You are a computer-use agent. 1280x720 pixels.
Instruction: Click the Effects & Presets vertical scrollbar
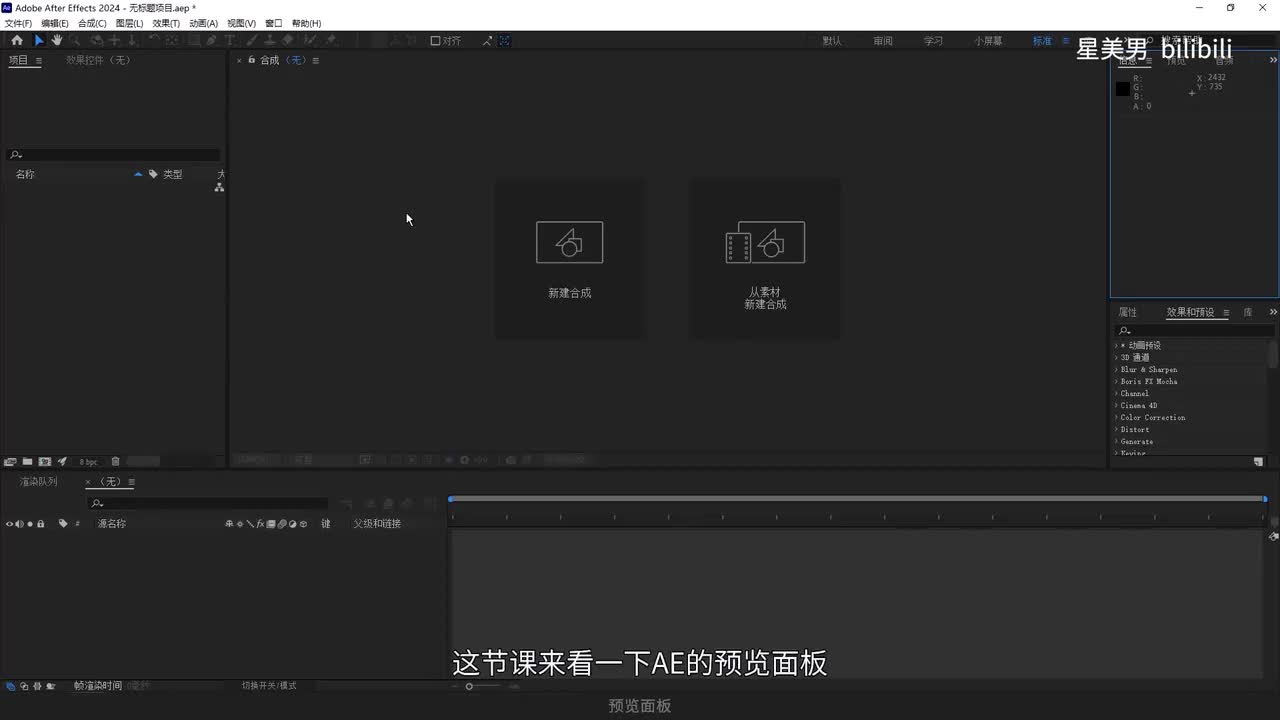1272,355
